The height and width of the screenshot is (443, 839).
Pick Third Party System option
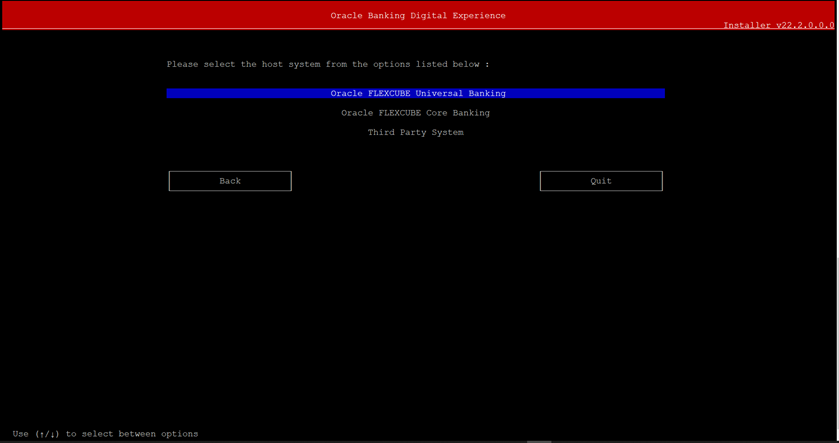click(415, 132)
